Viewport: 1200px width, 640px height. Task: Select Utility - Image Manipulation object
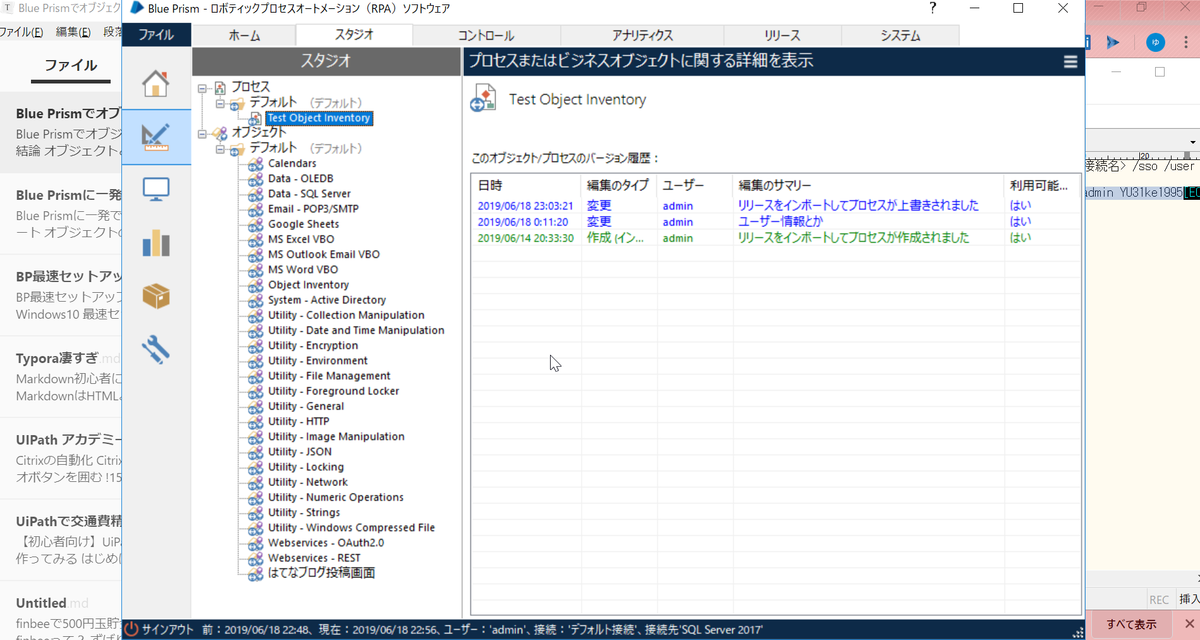coord(336,437)
